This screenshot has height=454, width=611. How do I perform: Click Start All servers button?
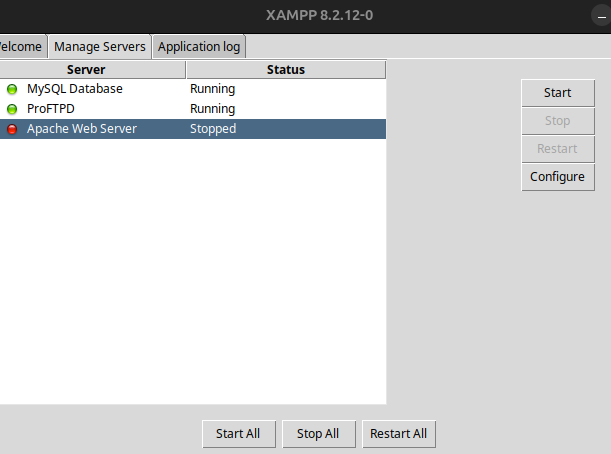(238, 434)
